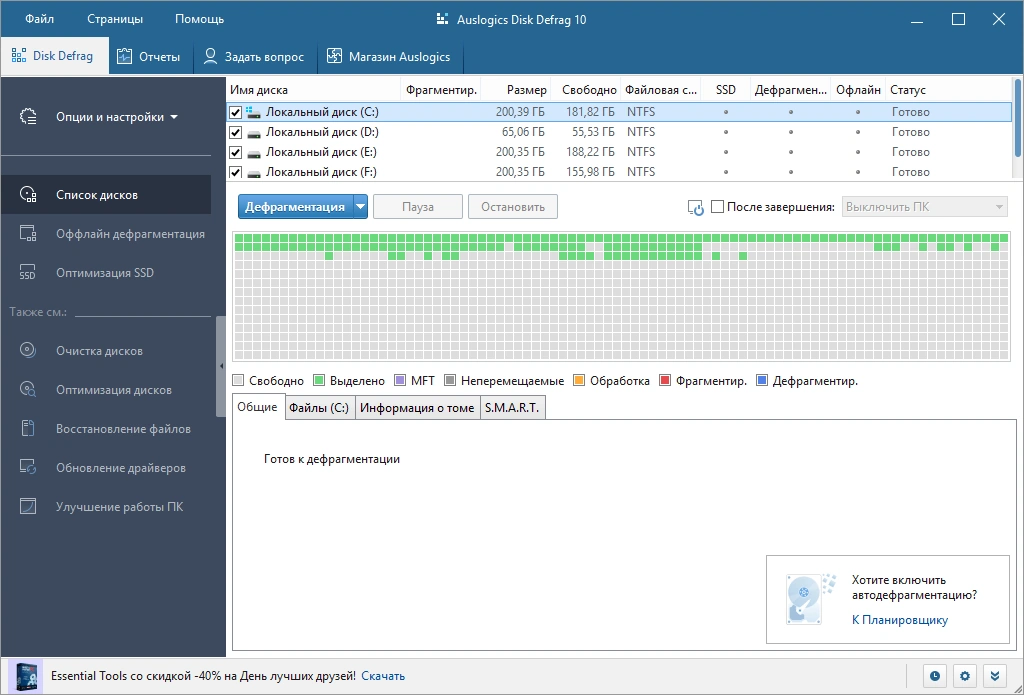Click the Фрагментир. red legend swatch
Viewport: 1024px width, 695px height.
[665, 381]
